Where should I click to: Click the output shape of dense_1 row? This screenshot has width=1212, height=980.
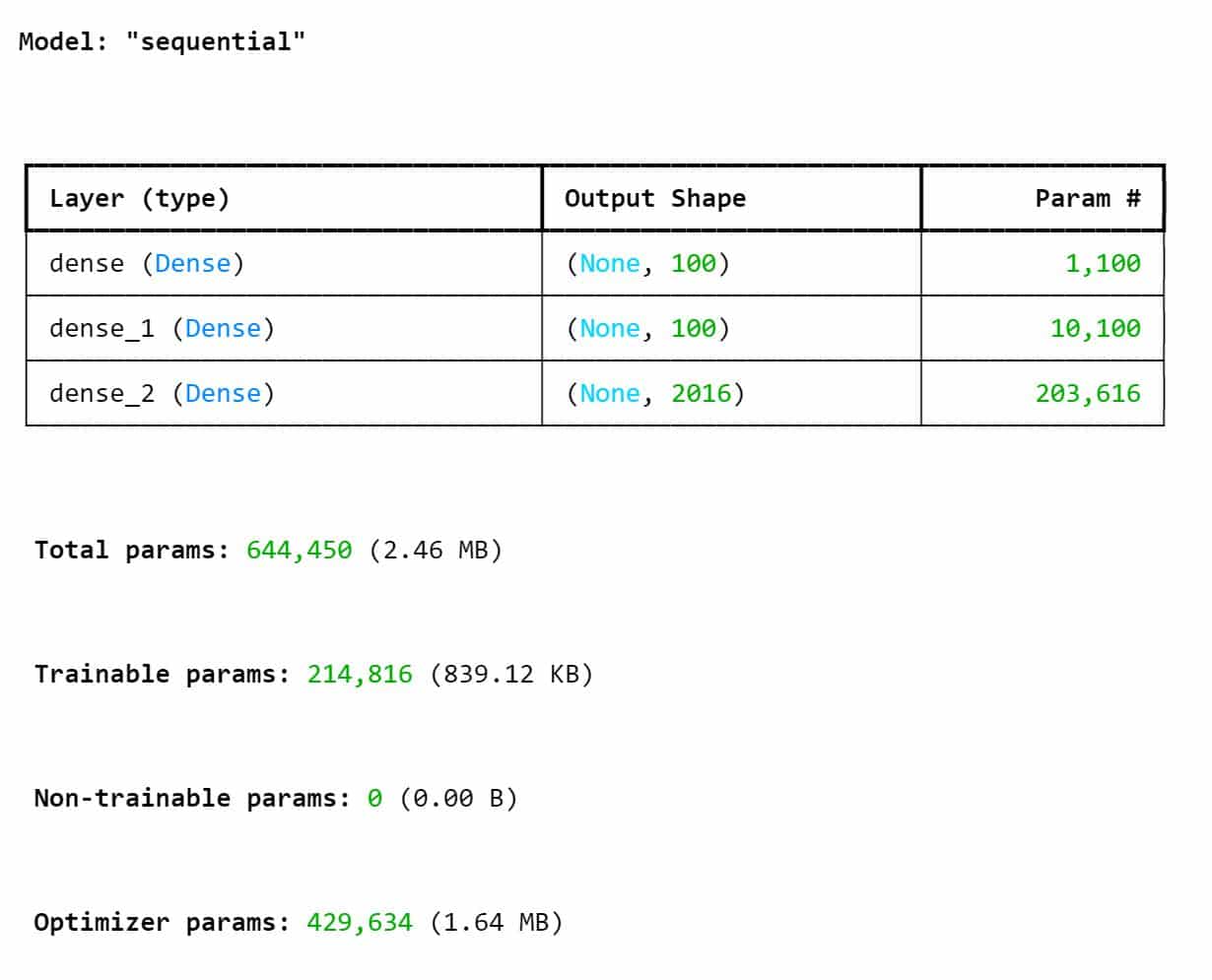coord(647,329)
